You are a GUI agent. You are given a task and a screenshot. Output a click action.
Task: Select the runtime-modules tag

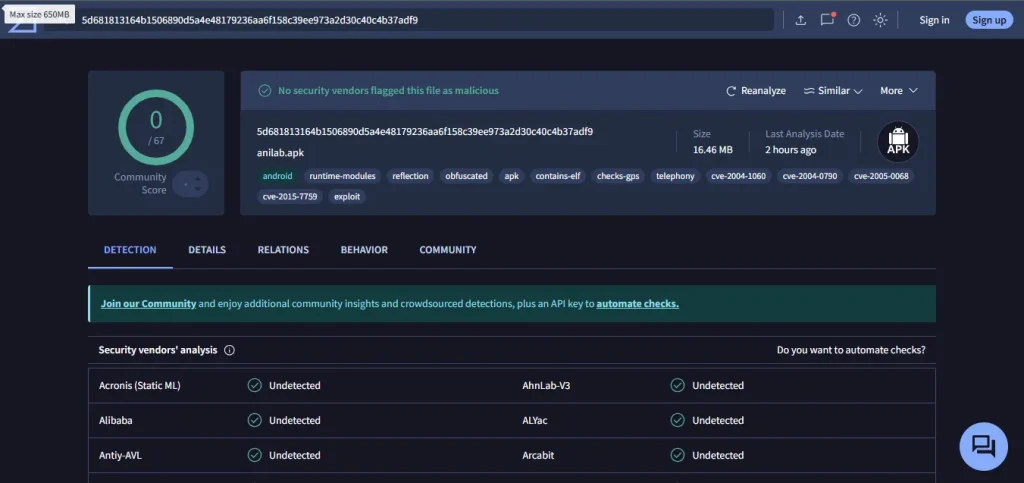coord(342,176)
